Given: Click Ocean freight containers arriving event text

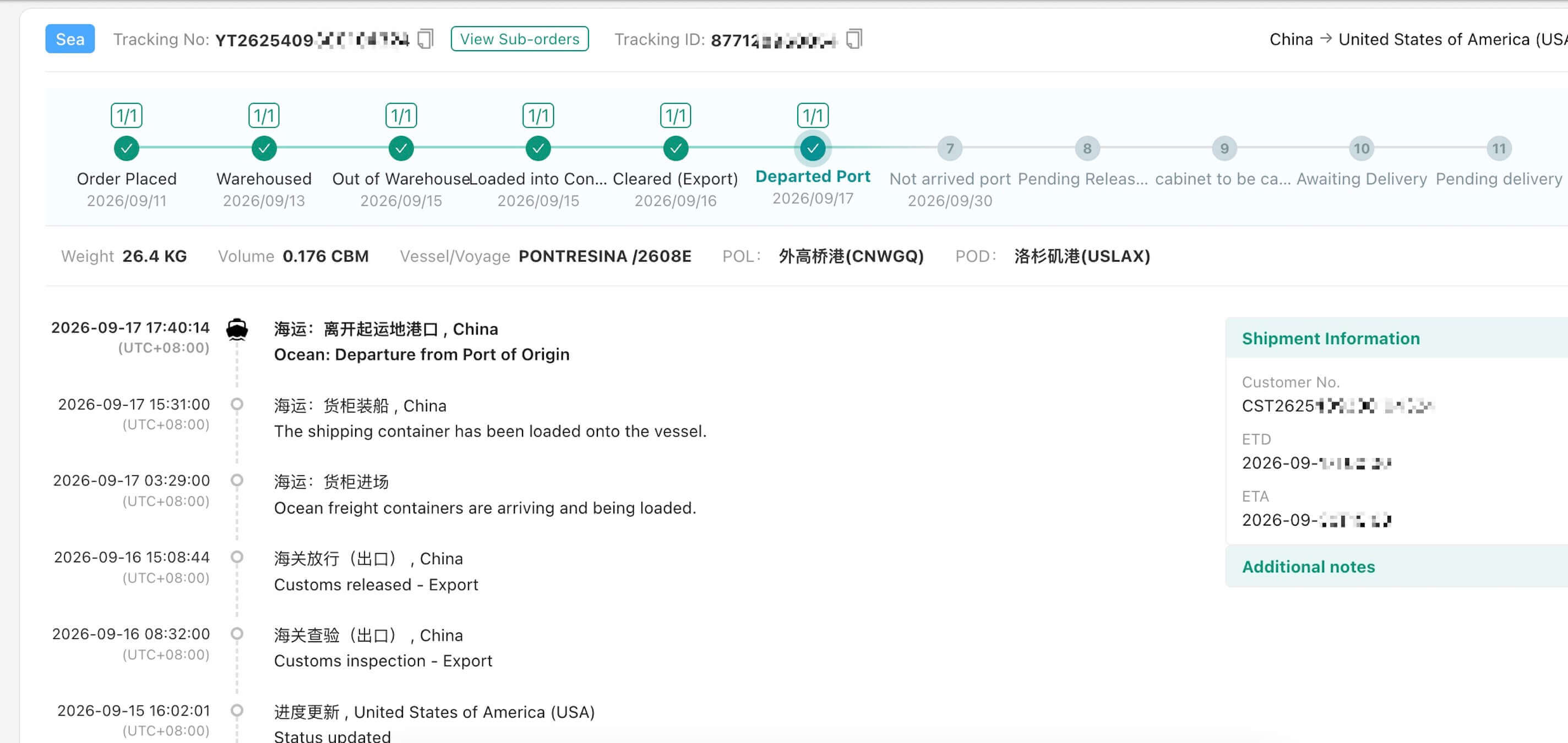Looking at the screenshot, I should point(485,508).
